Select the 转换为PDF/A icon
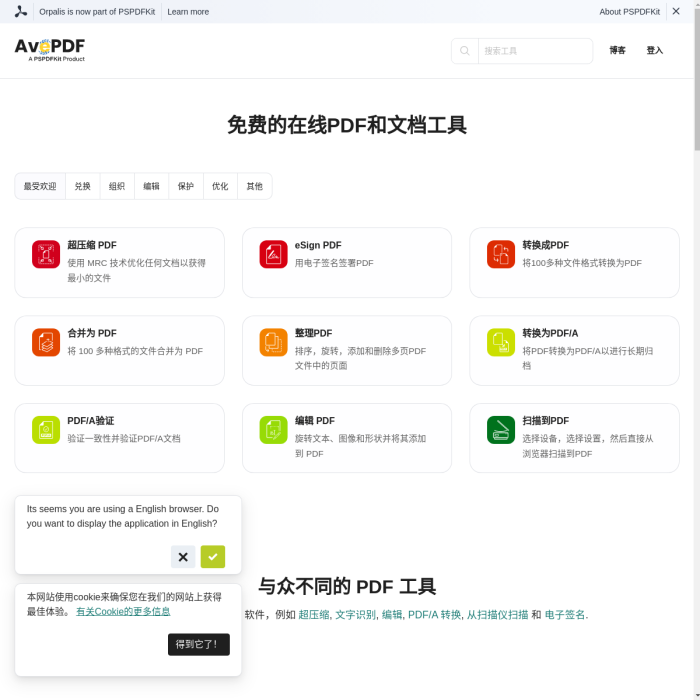The height and width of the screenshot is (700, 700). click(x=501, y=342)
